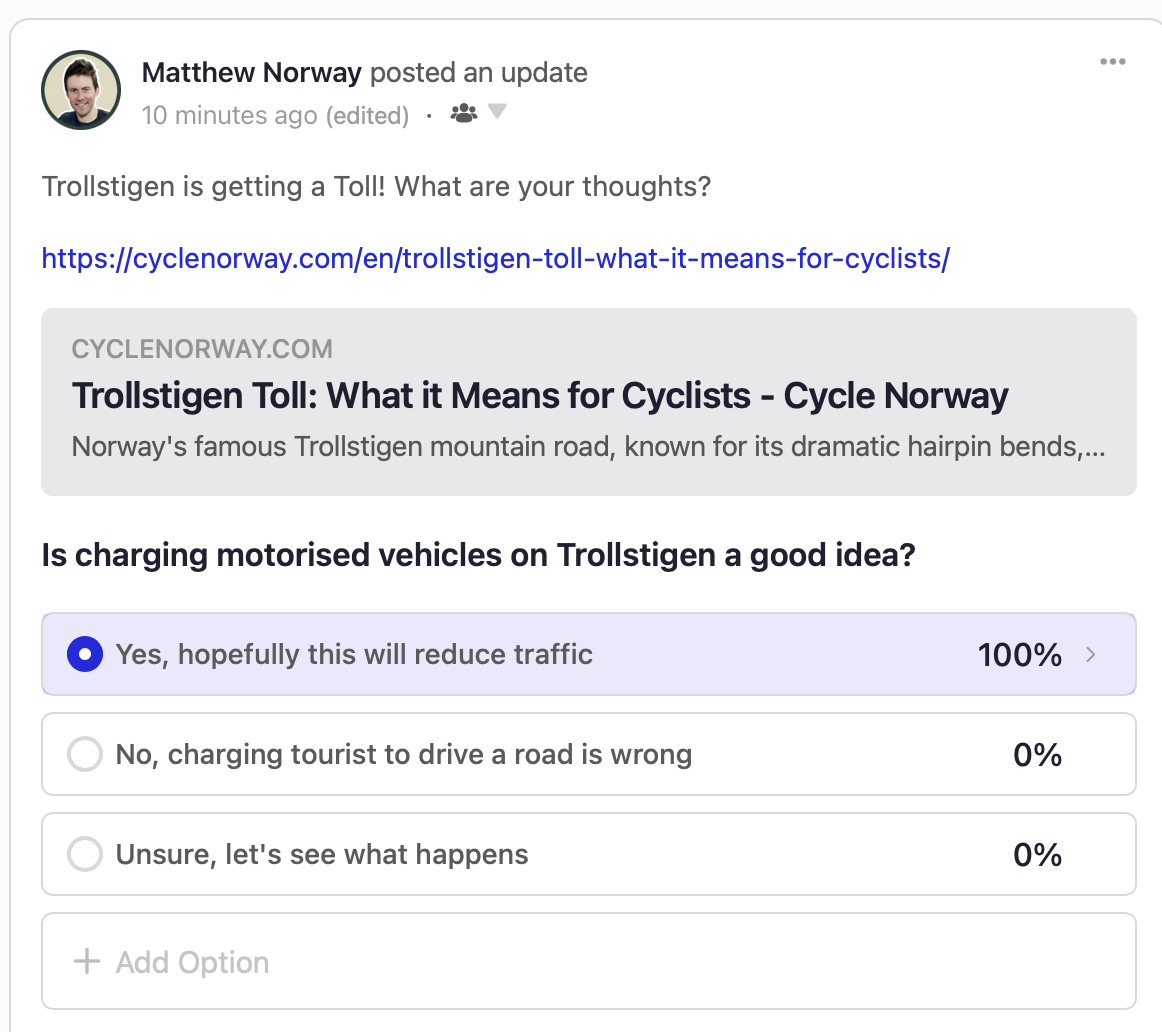Open Matthew Norway's profile name link
1162x1032 pixels.
(251, 73)
